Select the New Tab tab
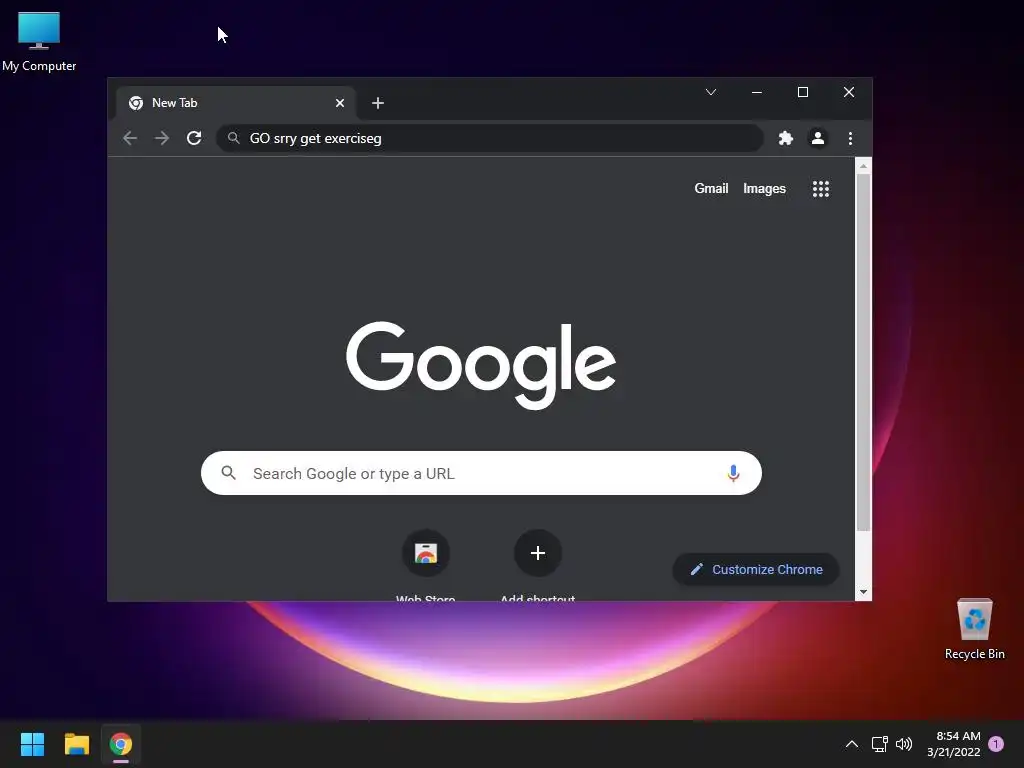Viewport: 1024px width, 768px height. point(236,103)
